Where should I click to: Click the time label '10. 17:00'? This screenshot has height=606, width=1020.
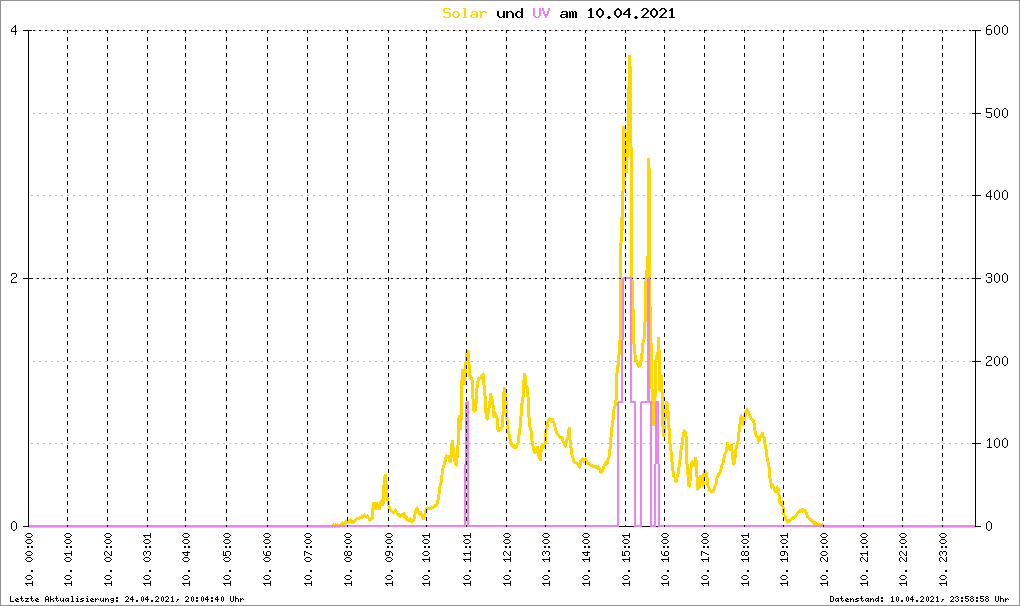[705, 560]
